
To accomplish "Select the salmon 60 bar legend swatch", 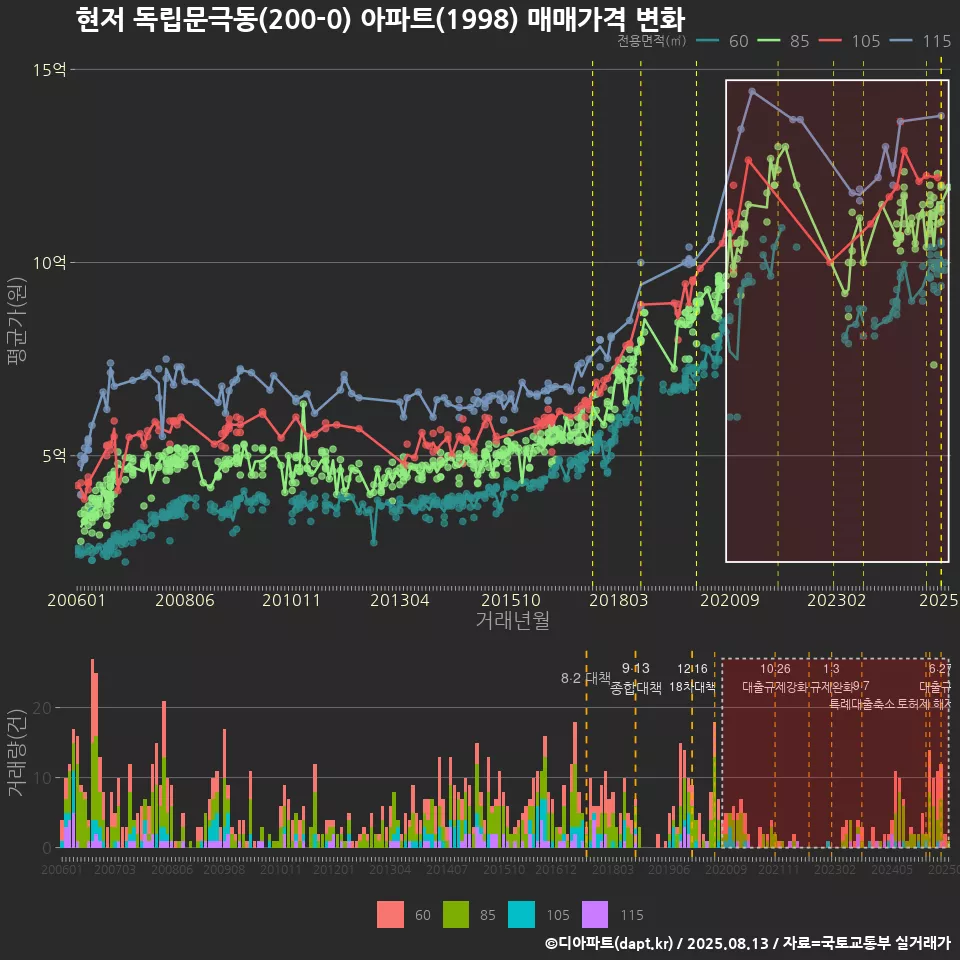I will pyautogui.click(x=390, y=915).
